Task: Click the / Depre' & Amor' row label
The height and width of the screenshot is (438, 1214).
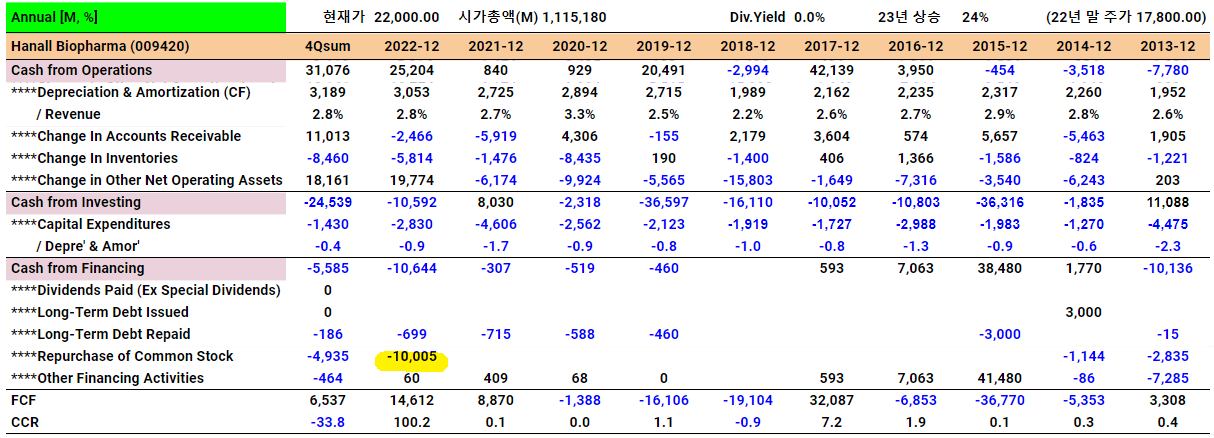Action: coord(90,246)
